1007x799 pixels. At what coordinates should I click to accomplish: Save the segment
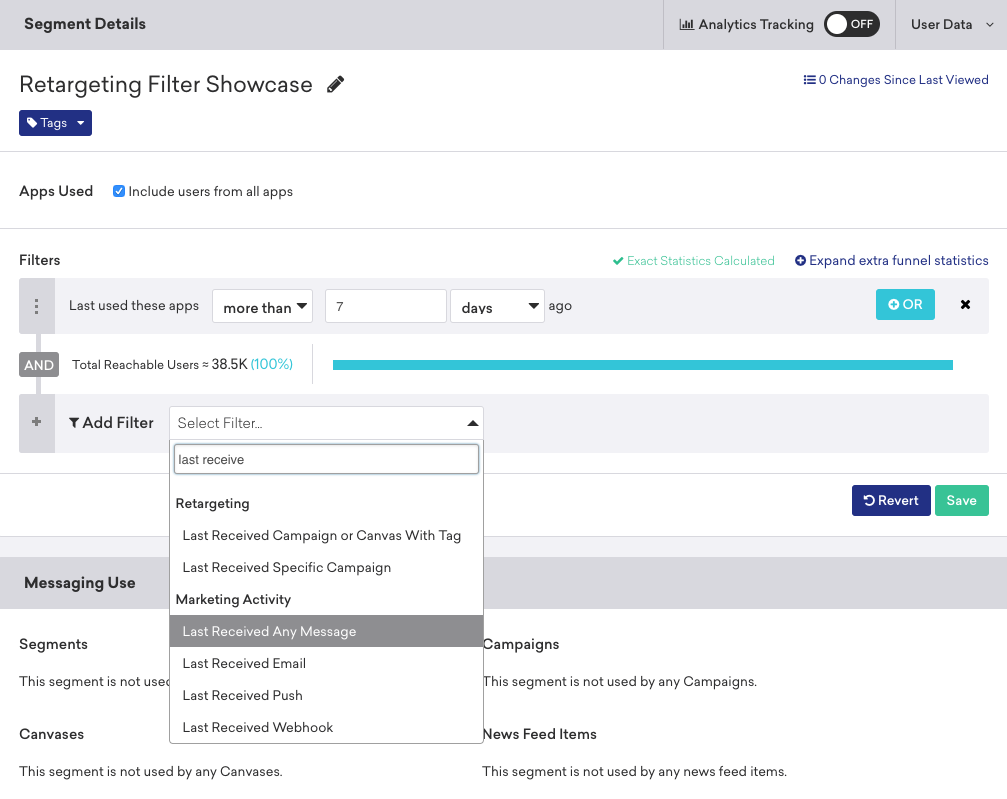[x=961, y=500]
